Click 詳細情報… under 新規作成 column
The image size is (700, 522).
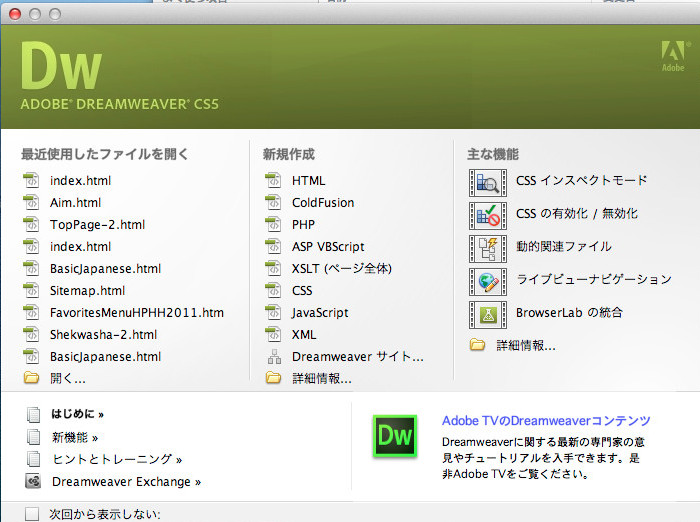click(x=321, y=379)
